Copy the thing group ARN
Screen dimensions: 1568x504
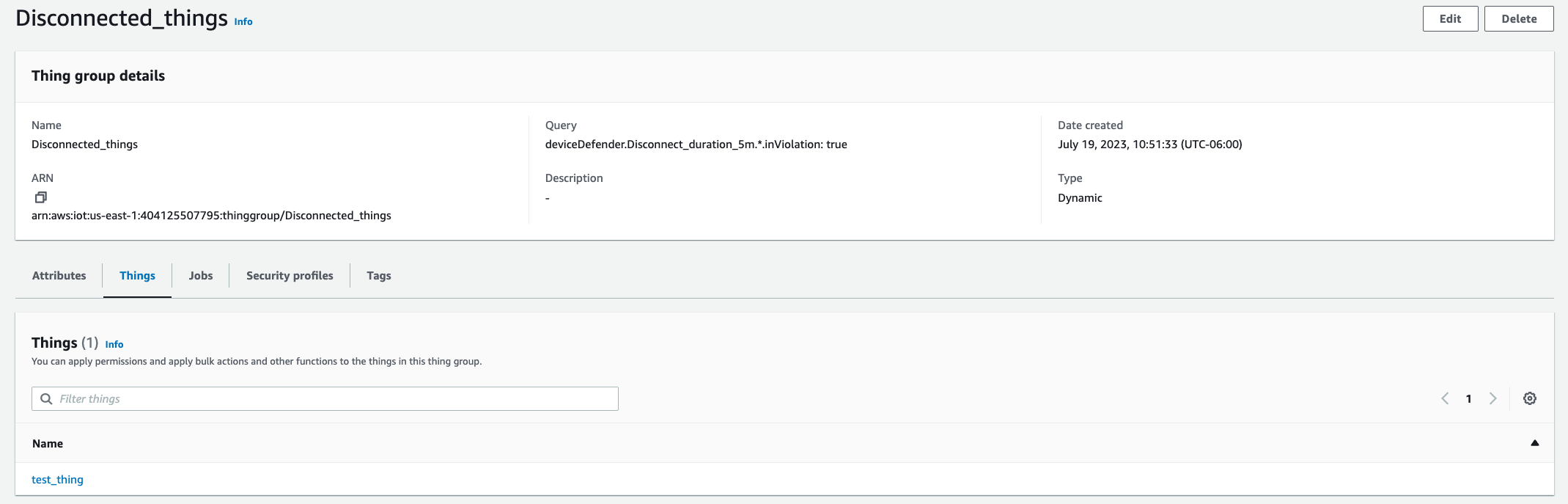(x=41, y=197)
